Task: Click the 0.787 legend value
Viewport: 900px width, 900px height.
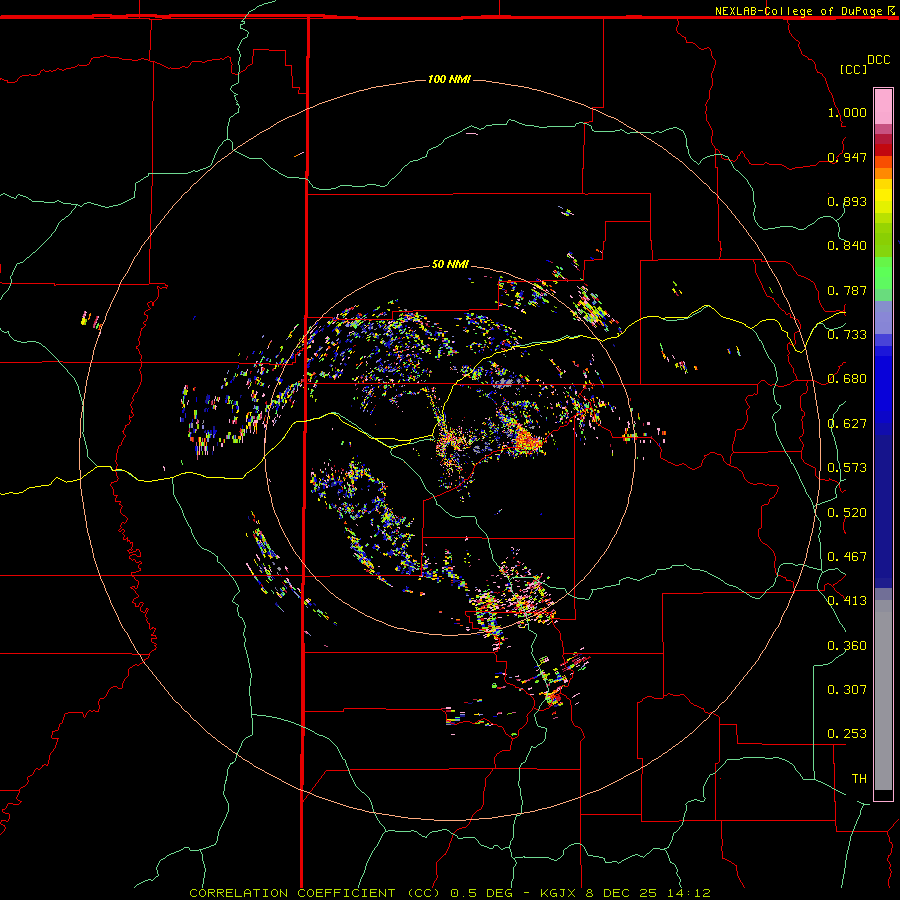Action: coord(847,290)
